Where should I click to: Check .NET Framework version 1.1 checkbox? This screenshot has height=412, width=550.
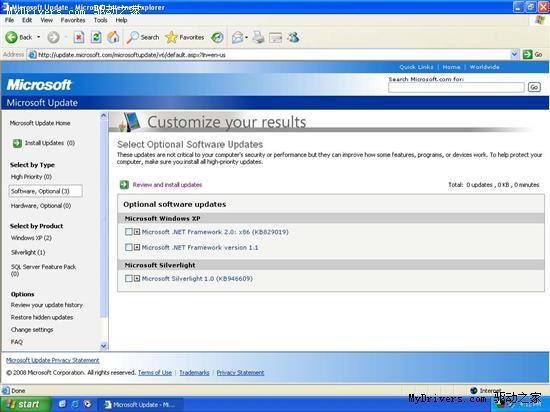pyautogui.click(x=129, y=248)
